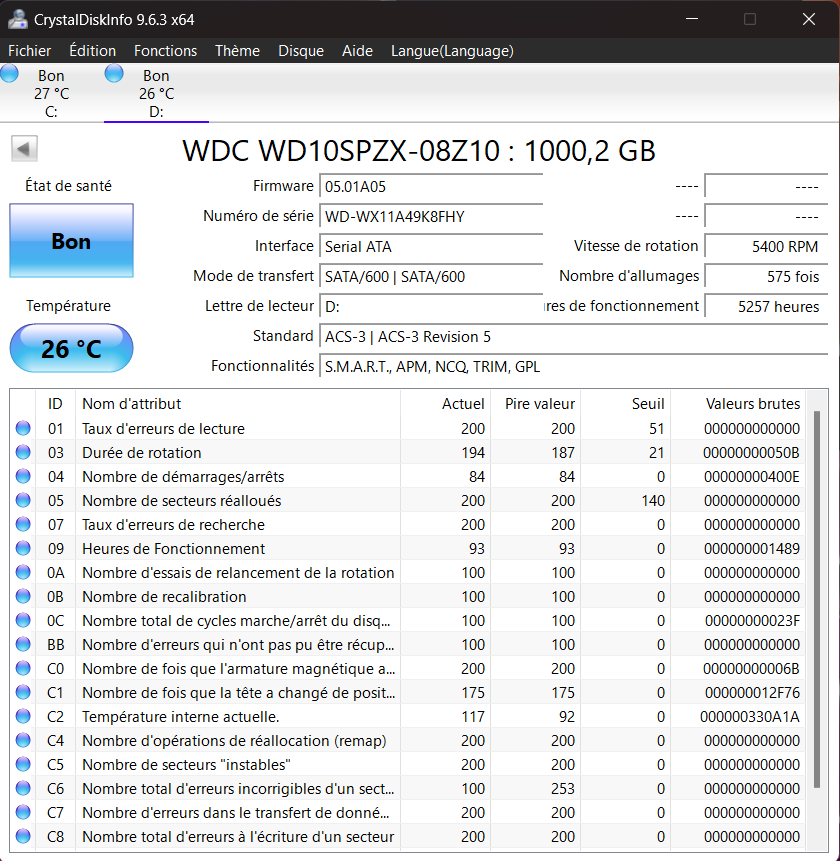The image size is (840, 861).
Task: Close the CrystalDiskInfo window
Action: [x=809, y=19]
